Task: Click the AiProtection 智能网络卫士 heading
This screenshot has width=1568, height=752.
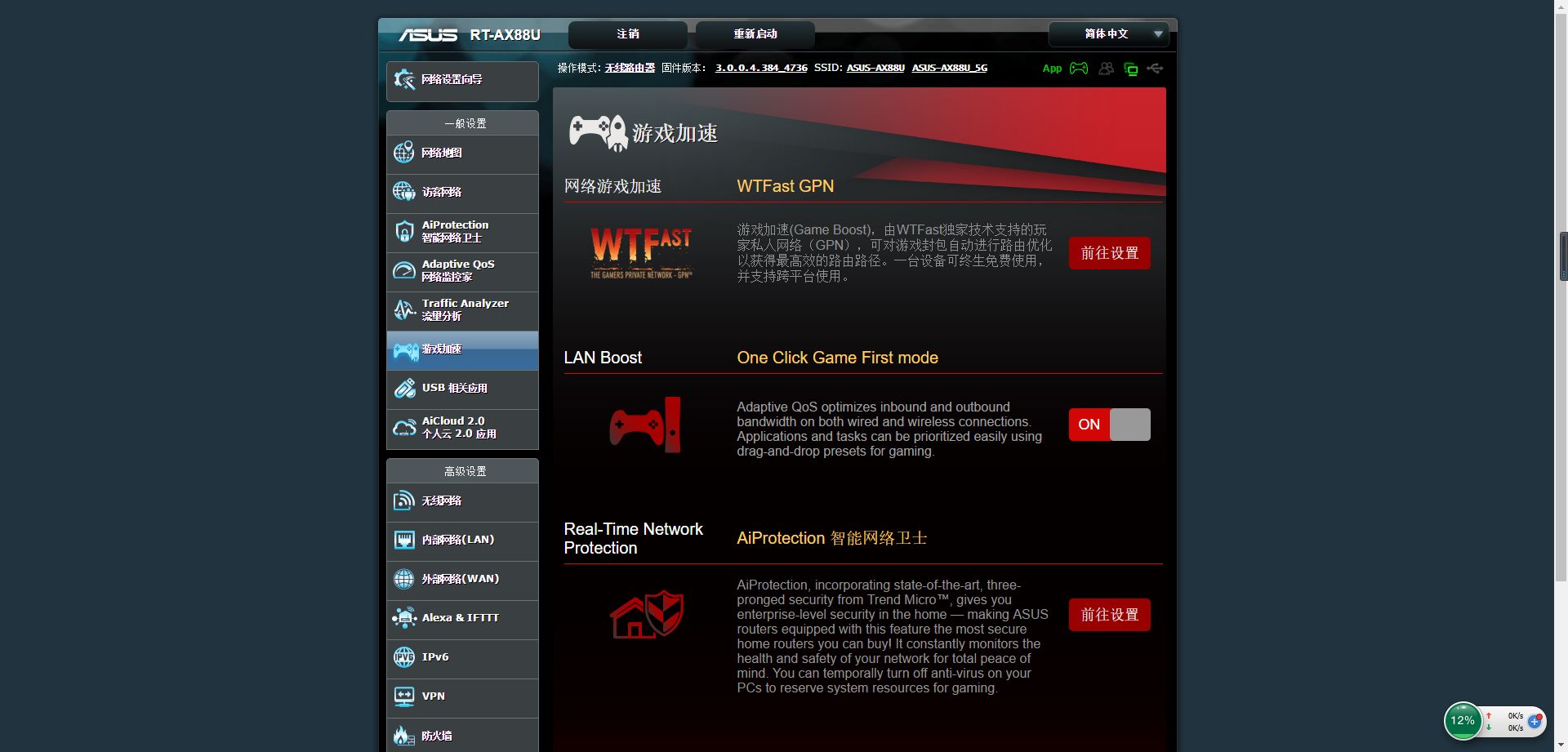Action: 831,538
